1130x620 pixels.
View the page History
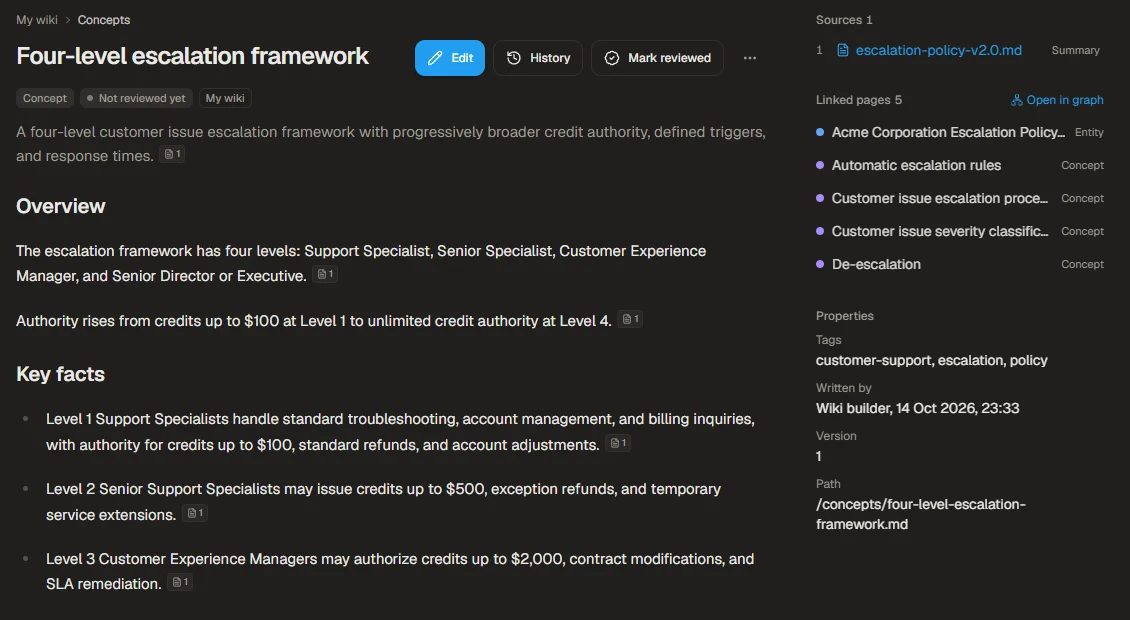pos(538,58)
